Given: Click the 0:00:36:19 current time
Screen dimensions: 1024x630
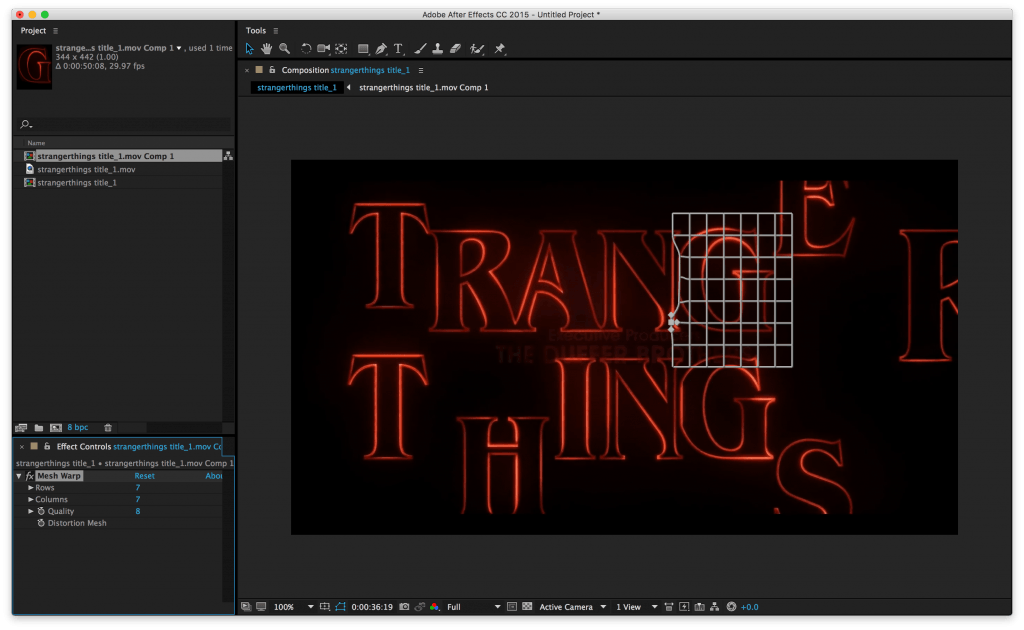Looking at the screenshot, I should (x=372, y=607).
